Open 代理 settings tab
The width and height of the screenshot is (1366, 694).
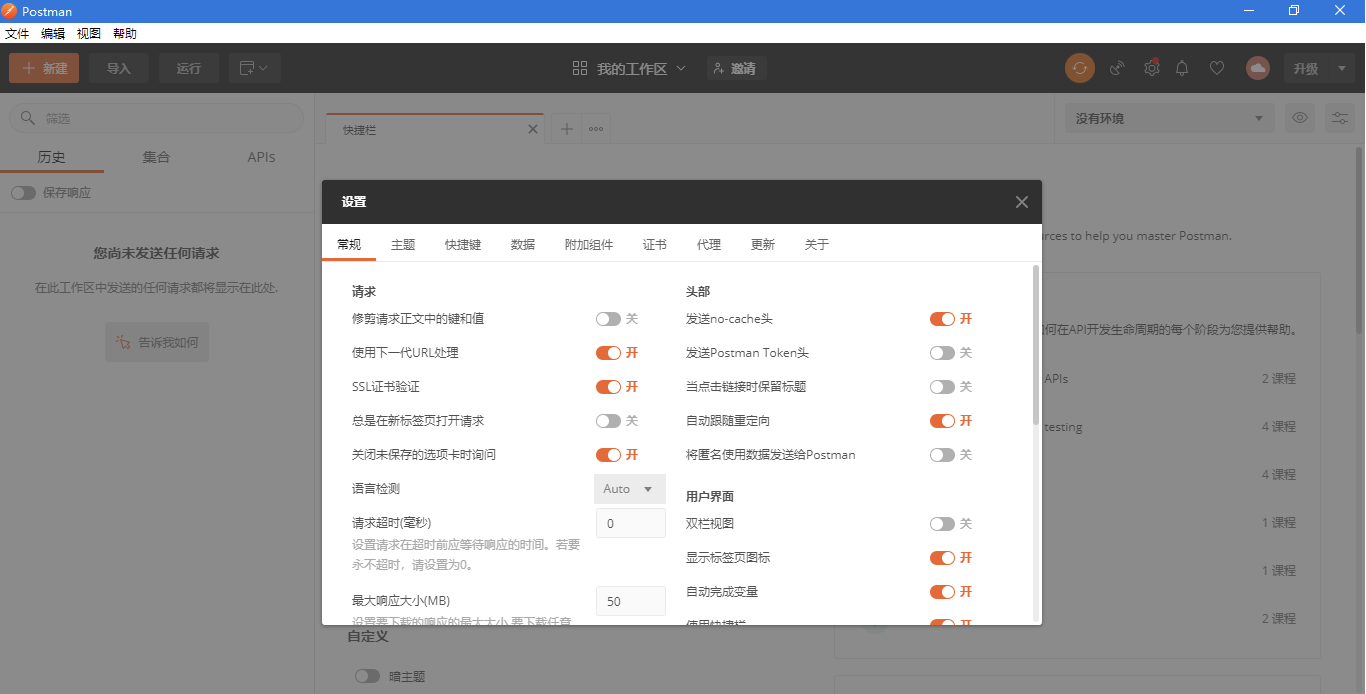[709, 244]
